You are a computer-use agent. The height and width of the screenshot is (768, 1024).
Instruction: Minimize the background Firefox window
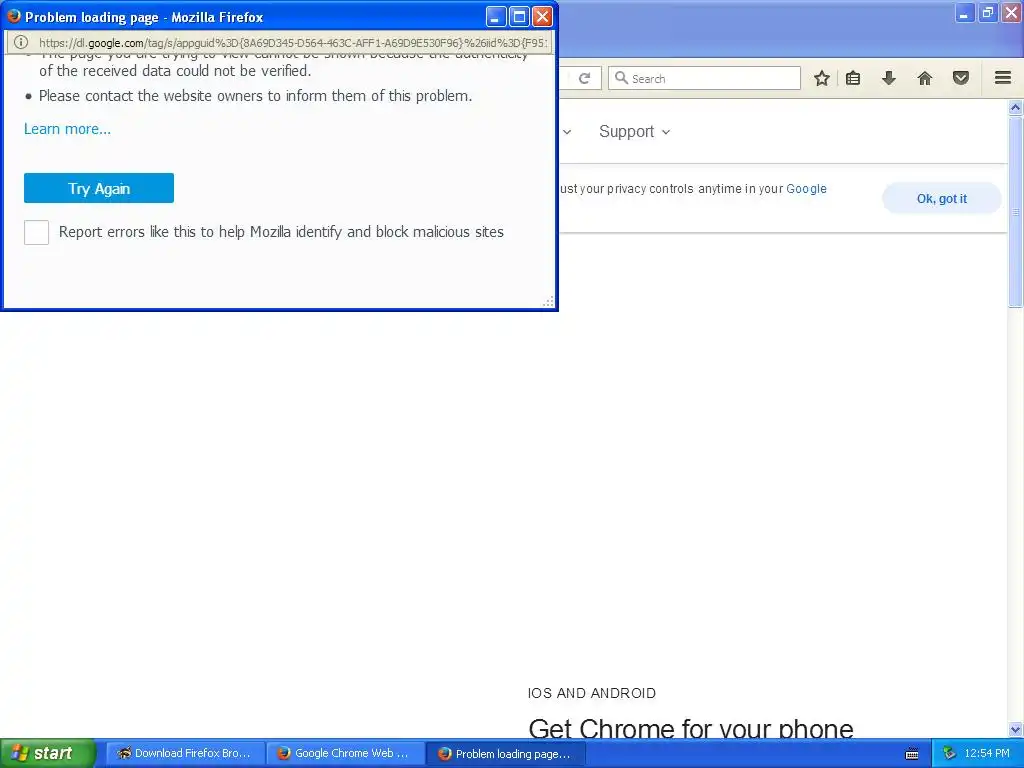coord(964,12)
